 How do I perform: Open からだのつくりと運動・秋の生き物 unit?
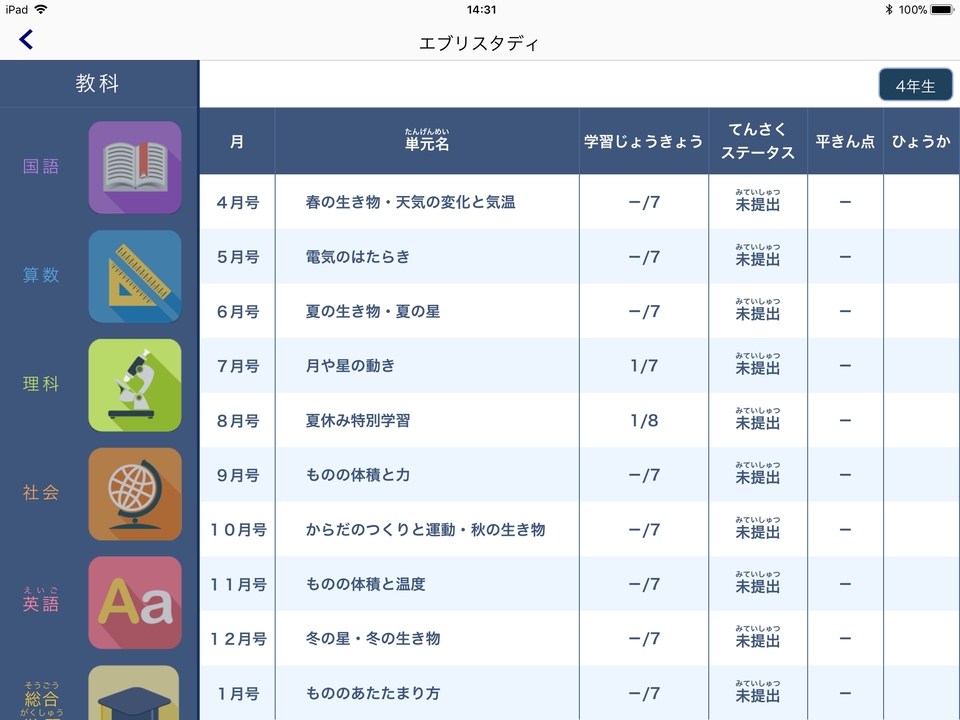tap(425, 530)
